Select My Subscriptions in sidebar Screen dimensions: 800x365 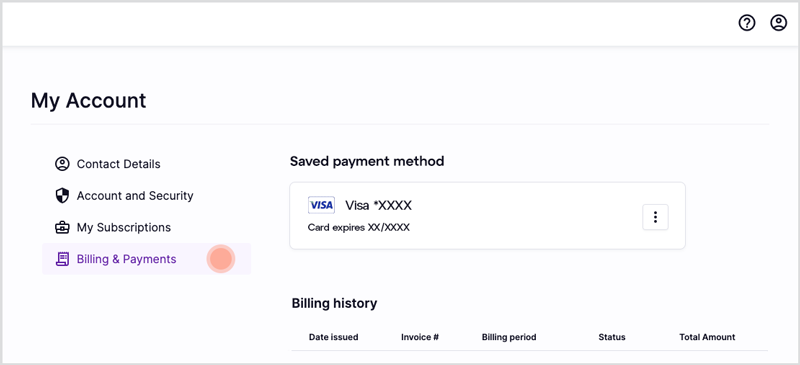pyautogui.click(x=124, y=227)
